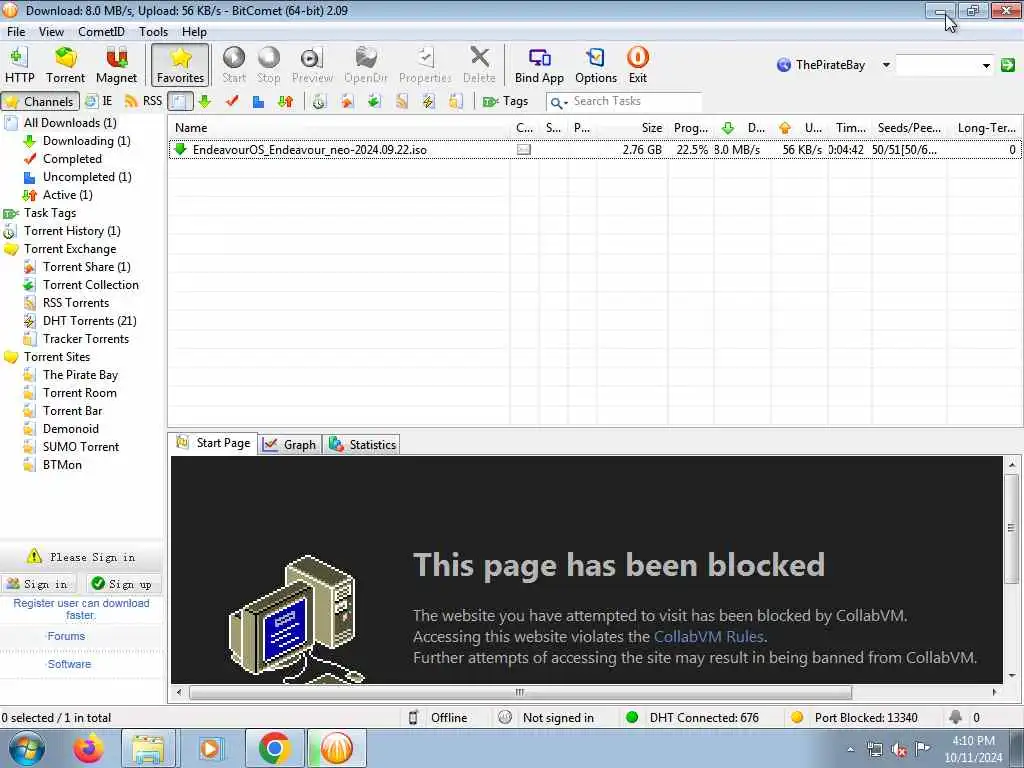
Task: Collapse the Torrent Sites folder
Action: click(10, 357)
